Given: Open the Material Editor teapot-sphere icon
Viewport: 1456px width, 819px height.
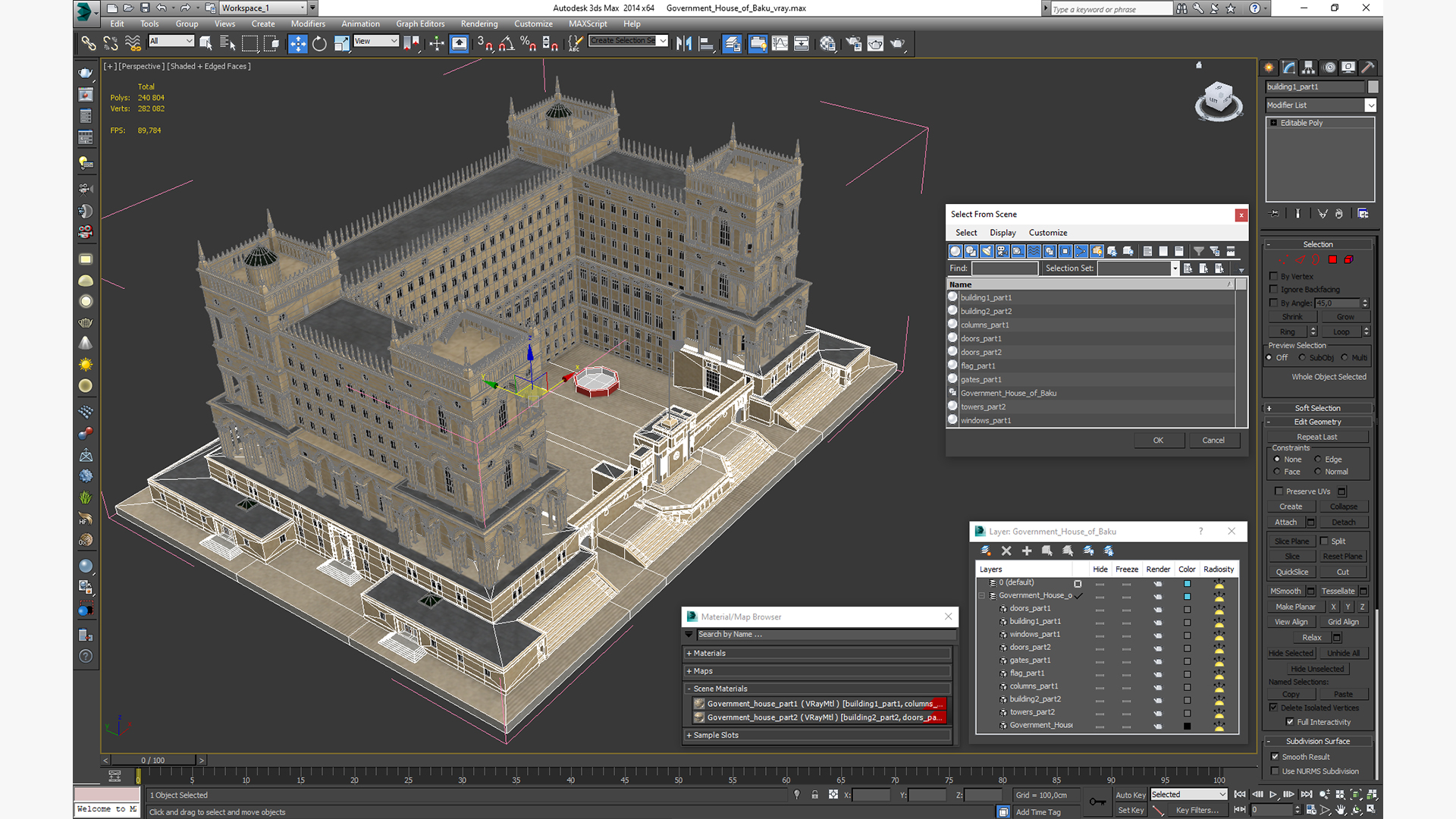Looking at the screenshot, I should [827, 43].
